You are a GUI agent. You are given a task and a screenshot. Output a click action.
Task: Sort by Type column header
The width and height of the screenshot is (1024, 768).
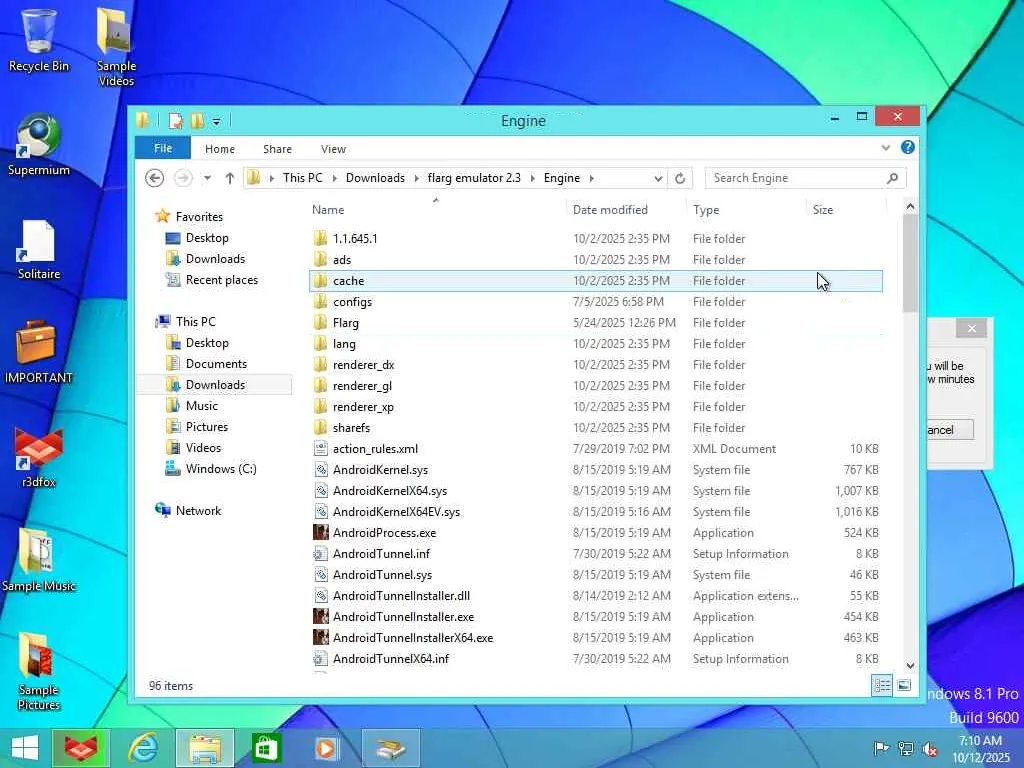point(746,210)
